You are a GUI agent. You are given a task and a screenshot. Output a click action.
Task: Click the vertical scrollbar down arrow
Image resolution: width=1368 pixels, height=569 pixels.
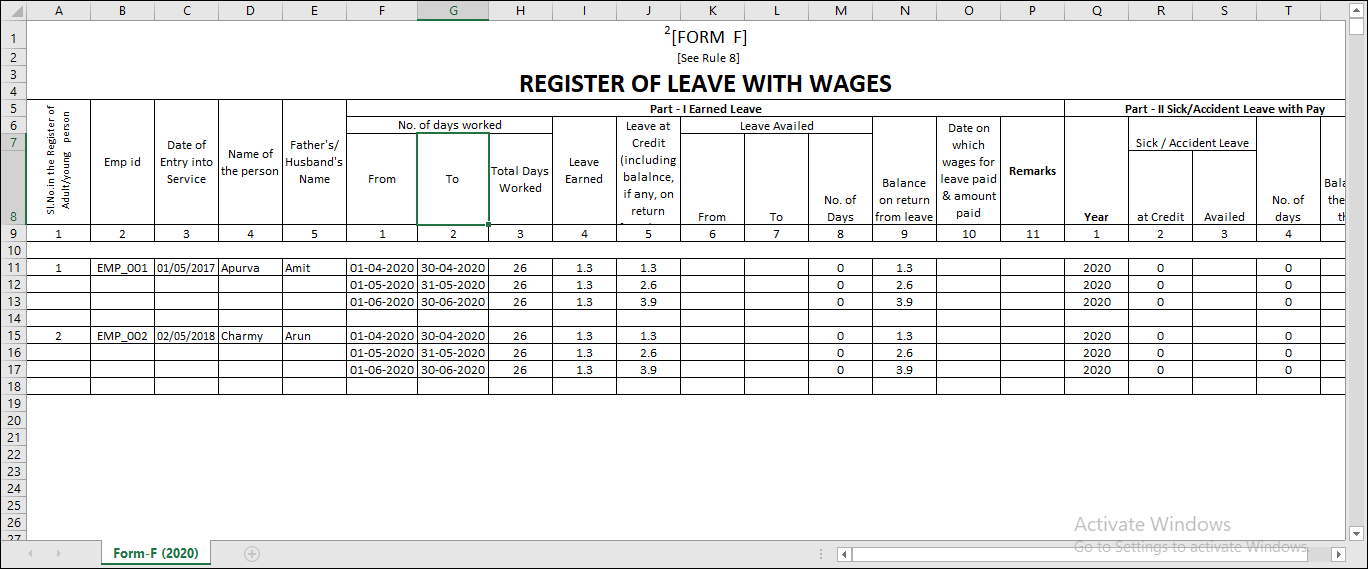click(x=1357, y=532)
